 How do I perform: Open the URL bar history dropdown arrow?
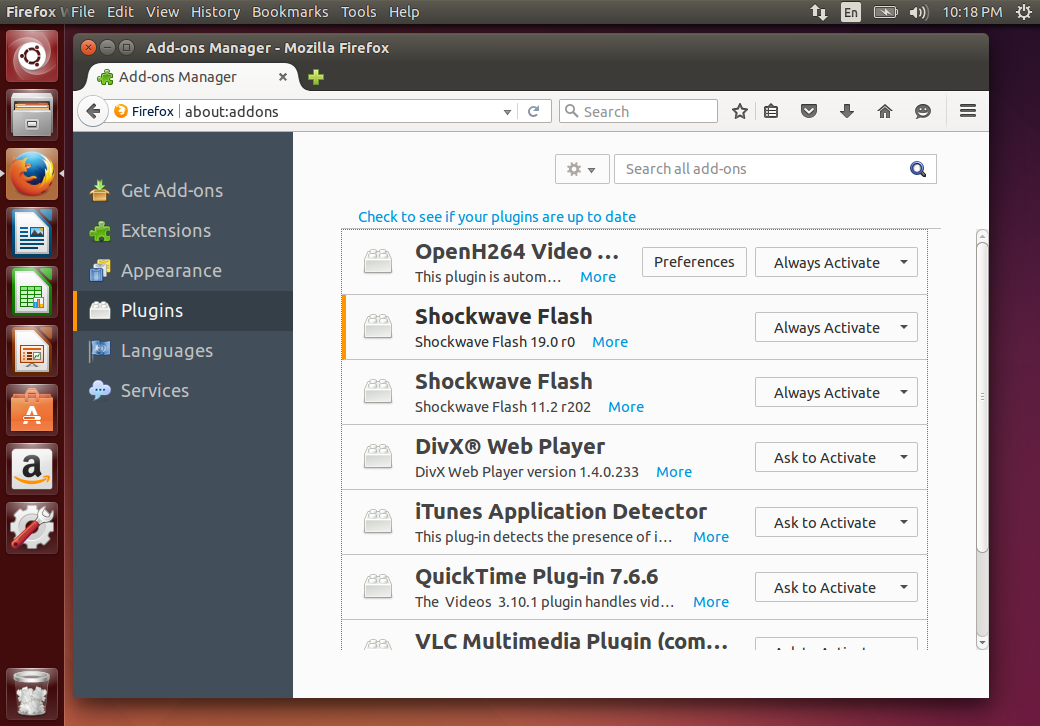tap(507, 112)
